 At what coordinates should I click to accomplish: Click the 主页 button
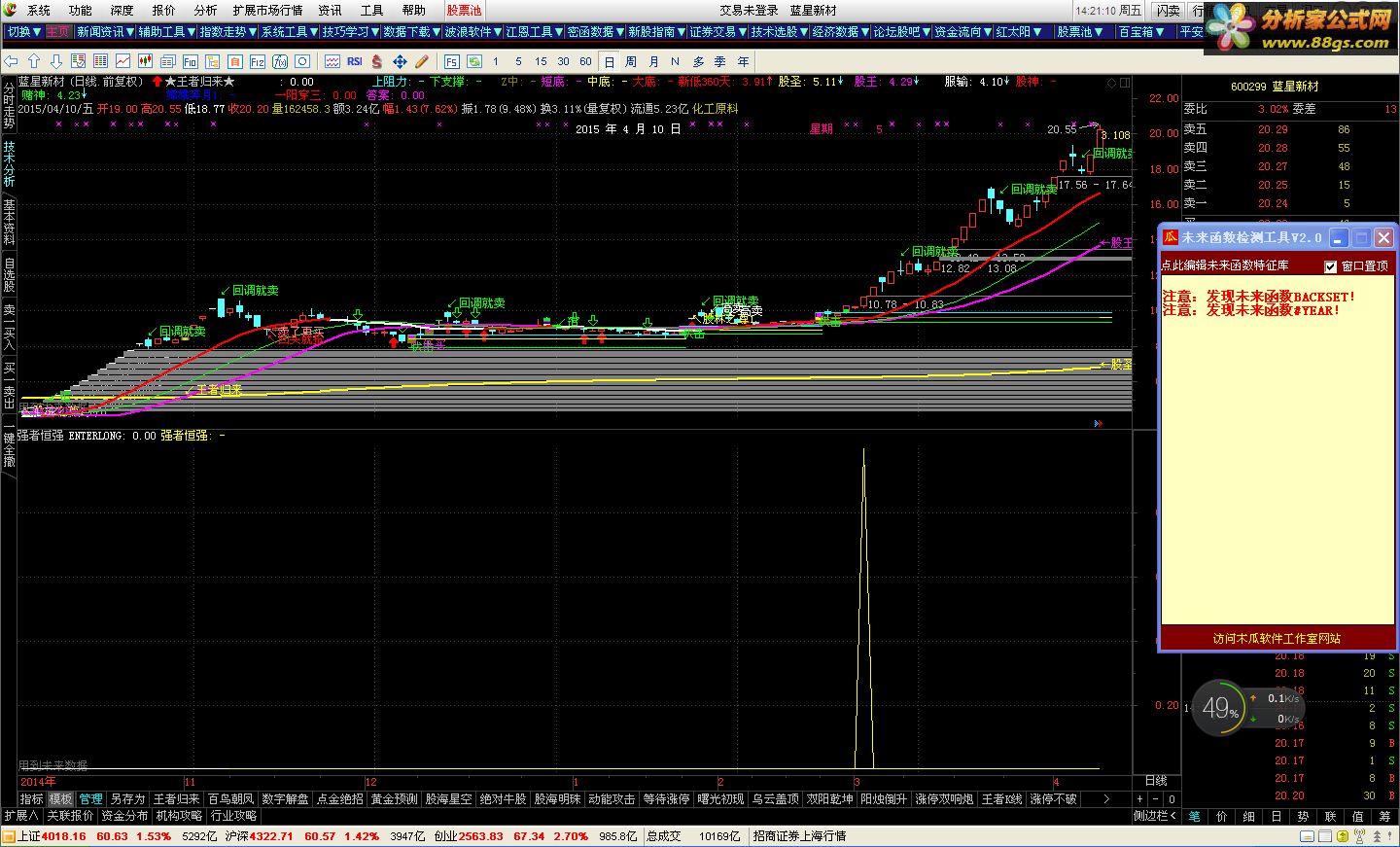57,32
